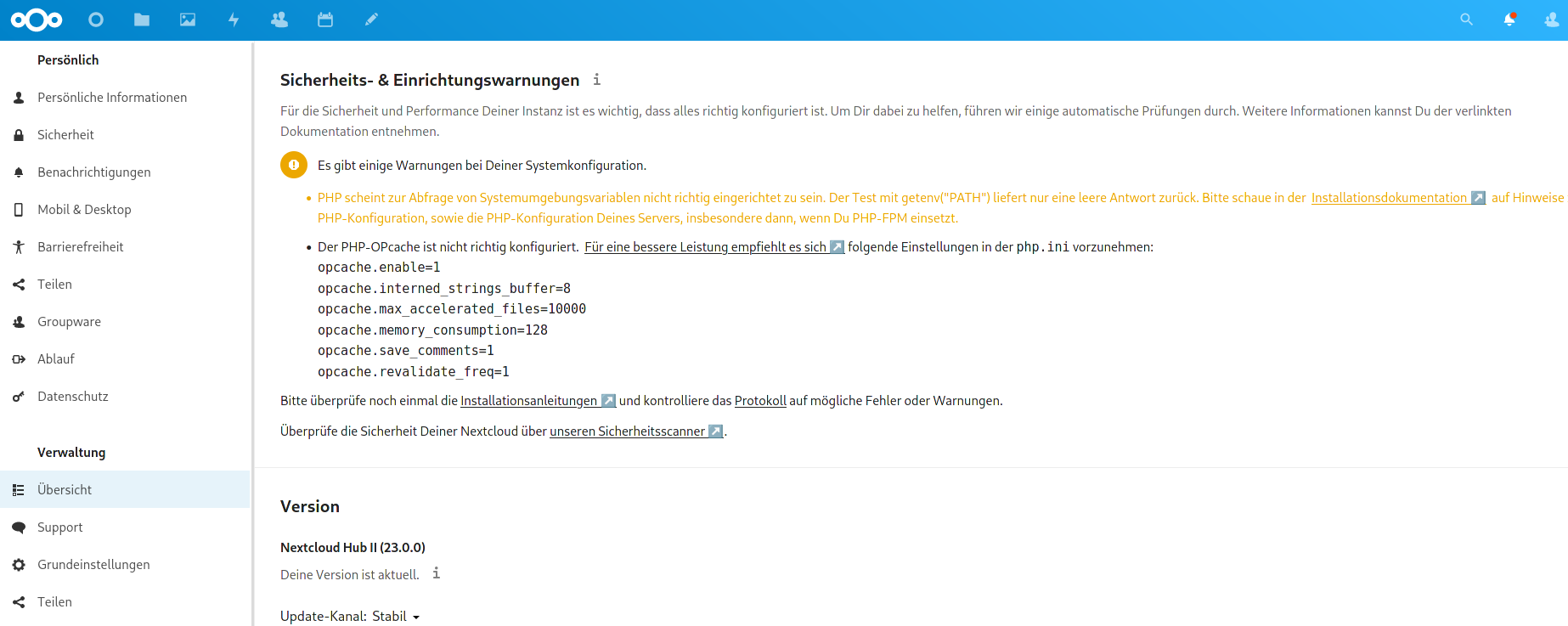Open the Calendar app icon

(x=325, y=20)
